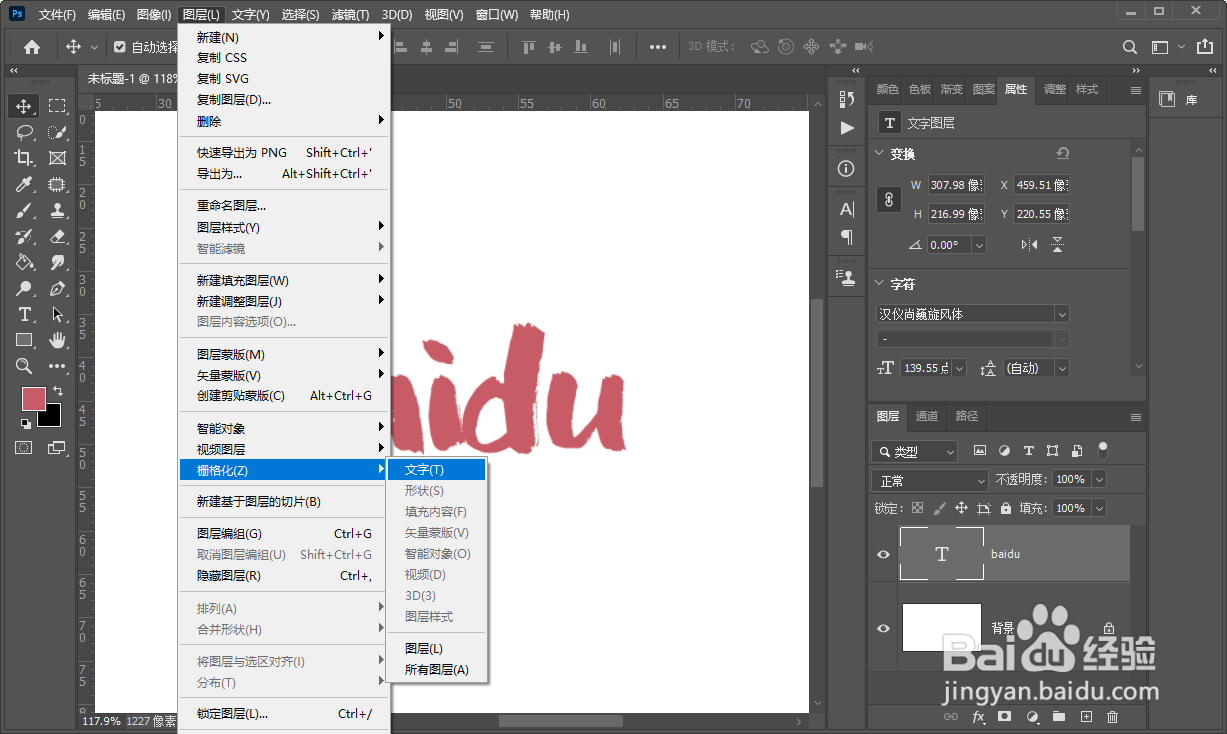Toggle the Auto-Select checkbox

120,47
